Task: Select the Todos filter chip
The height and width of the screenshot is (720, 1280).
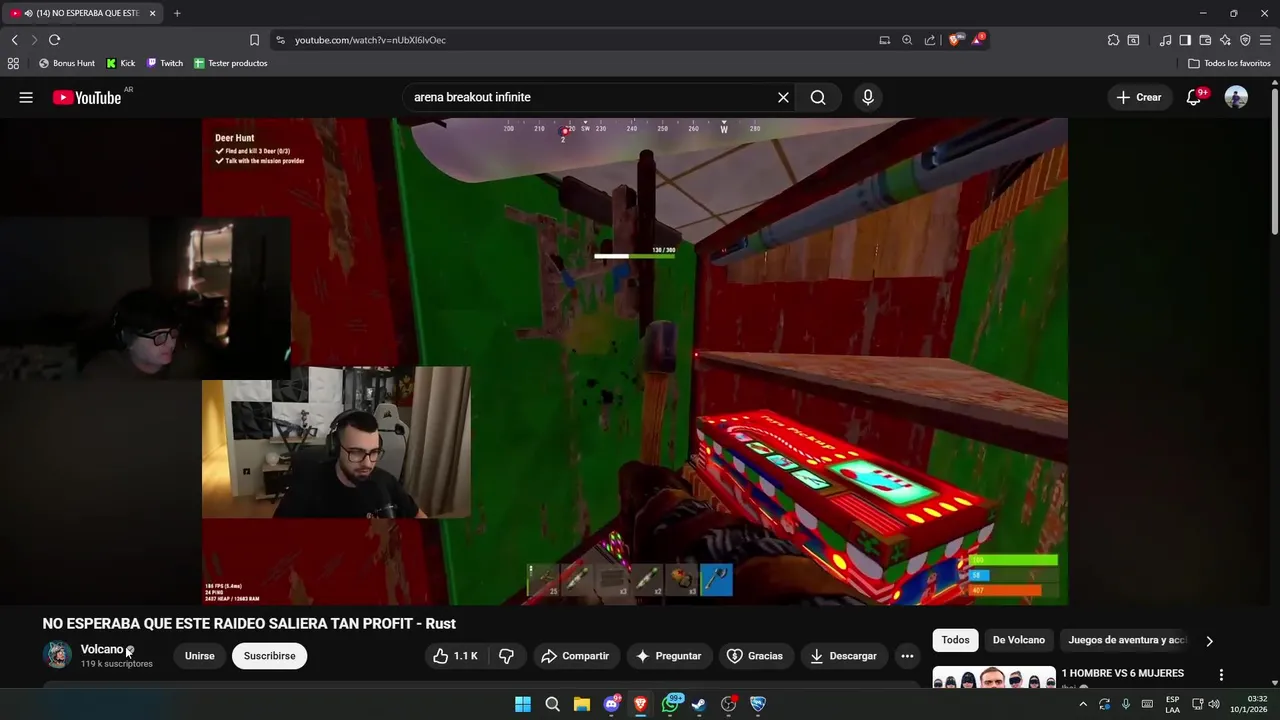Action: [955, 640]
